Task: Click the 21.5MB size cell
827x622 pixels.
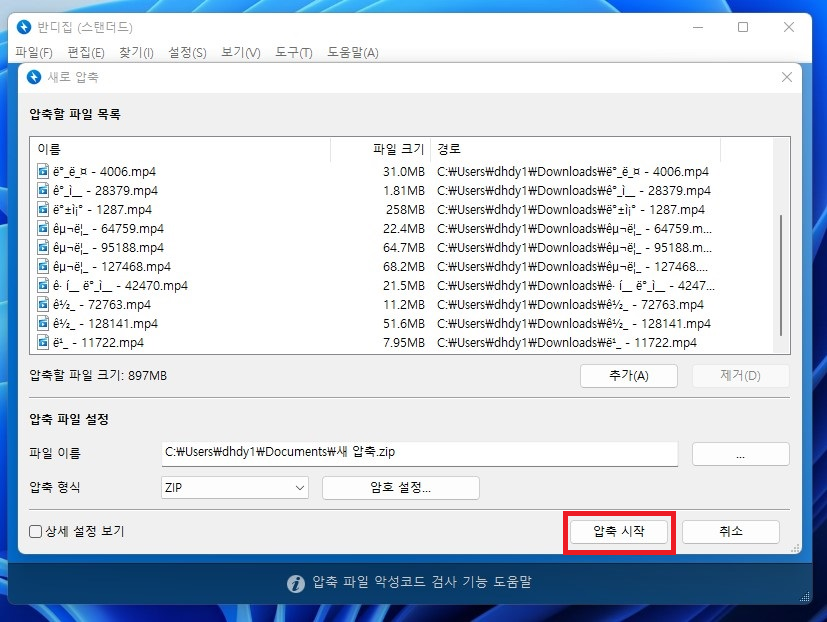Action: [x=403, y=285]
